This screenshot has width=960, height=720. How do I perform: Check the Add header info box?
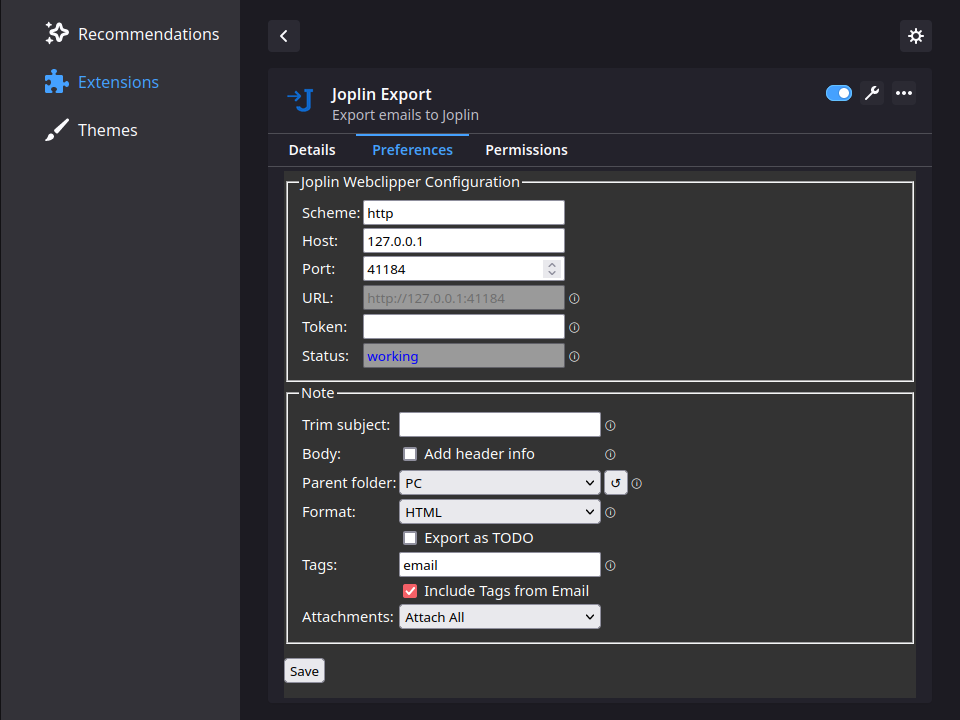(410, 454)
